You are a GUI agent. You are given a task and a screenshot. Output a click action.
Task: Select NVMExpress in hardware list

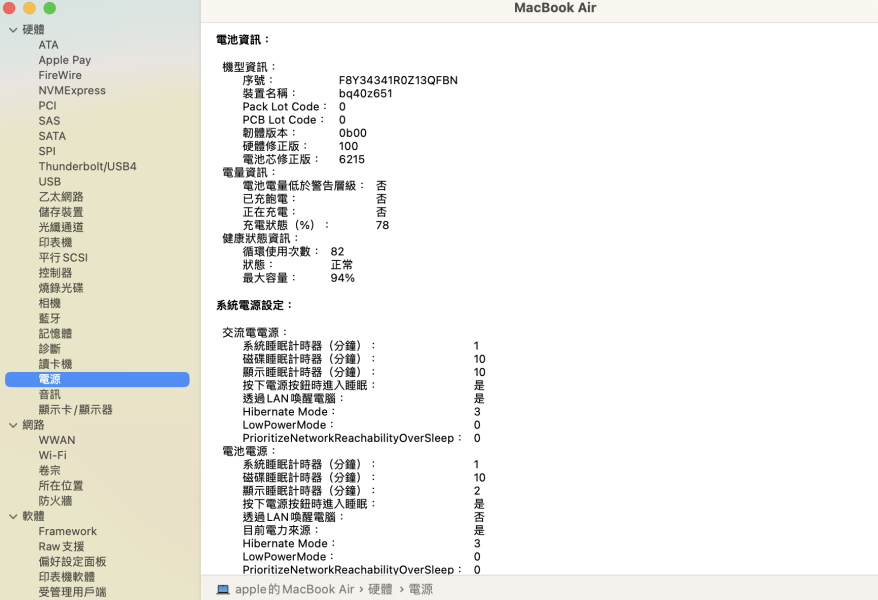[x=72, y=90]
